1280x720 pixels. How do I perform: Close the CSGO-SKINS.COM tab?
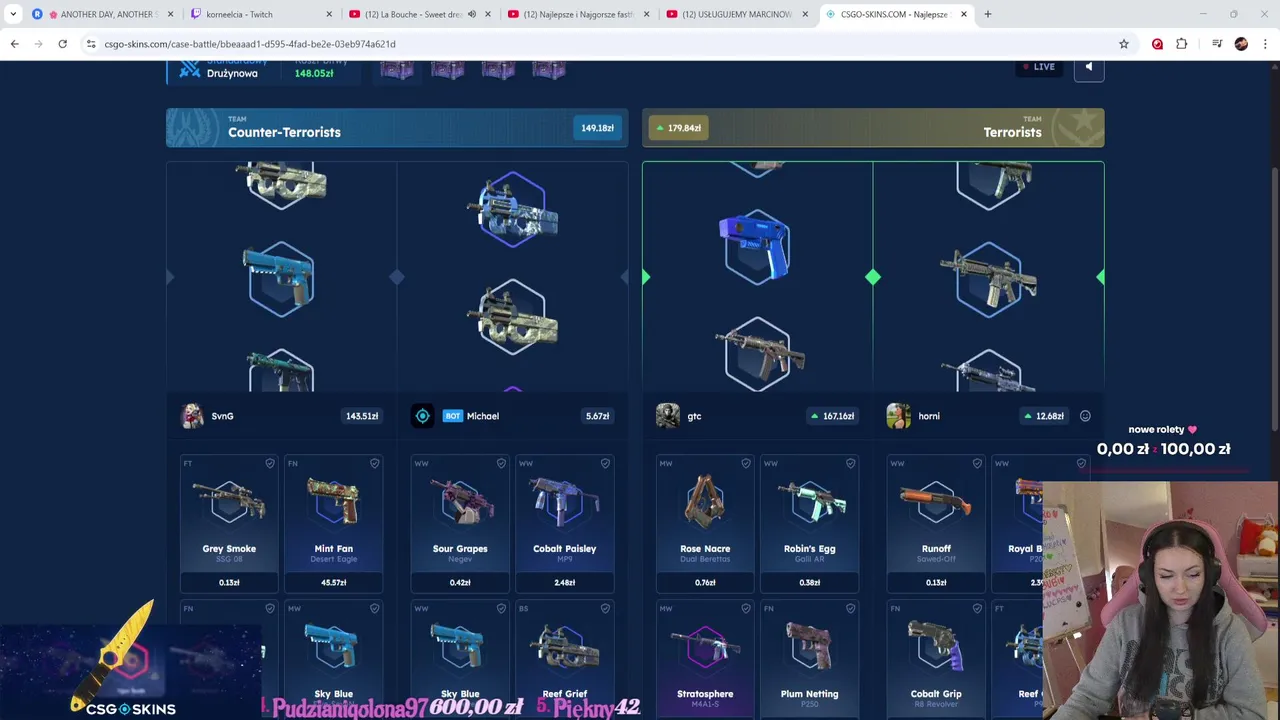coord(964,14)
